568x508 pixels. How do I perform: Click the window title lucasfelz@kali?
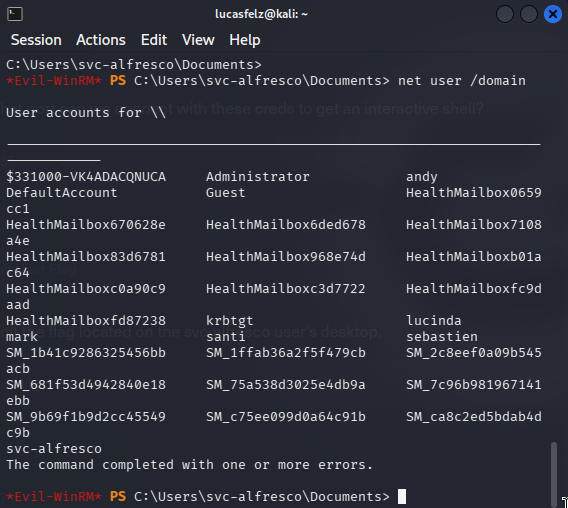(261, 14)
